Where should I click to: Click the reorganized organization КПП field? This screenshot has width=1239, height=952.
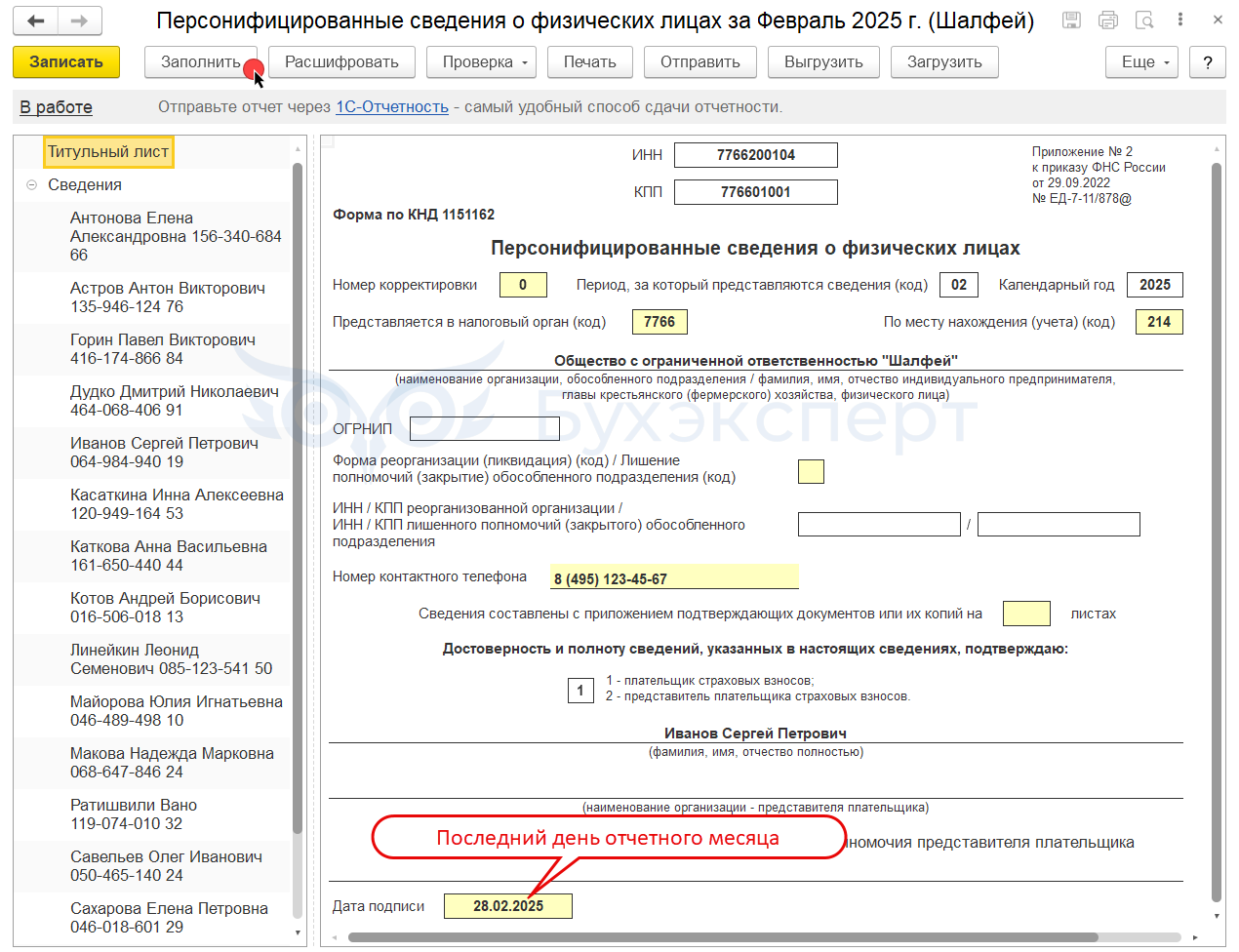pos(1059,524)
